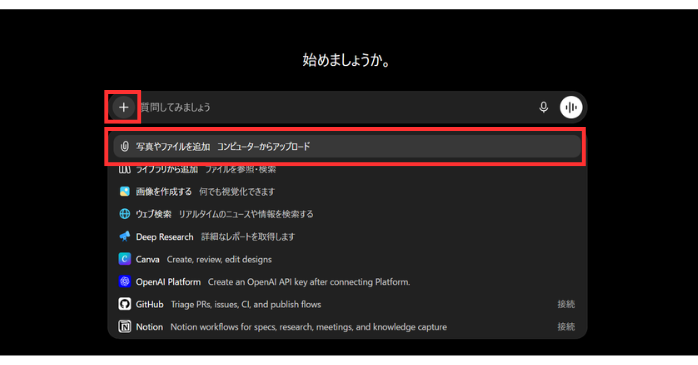This screenshot has width=698, height=365.
Task: Choose ライブラリから追加 menu entry
Action: coord(347,170)
